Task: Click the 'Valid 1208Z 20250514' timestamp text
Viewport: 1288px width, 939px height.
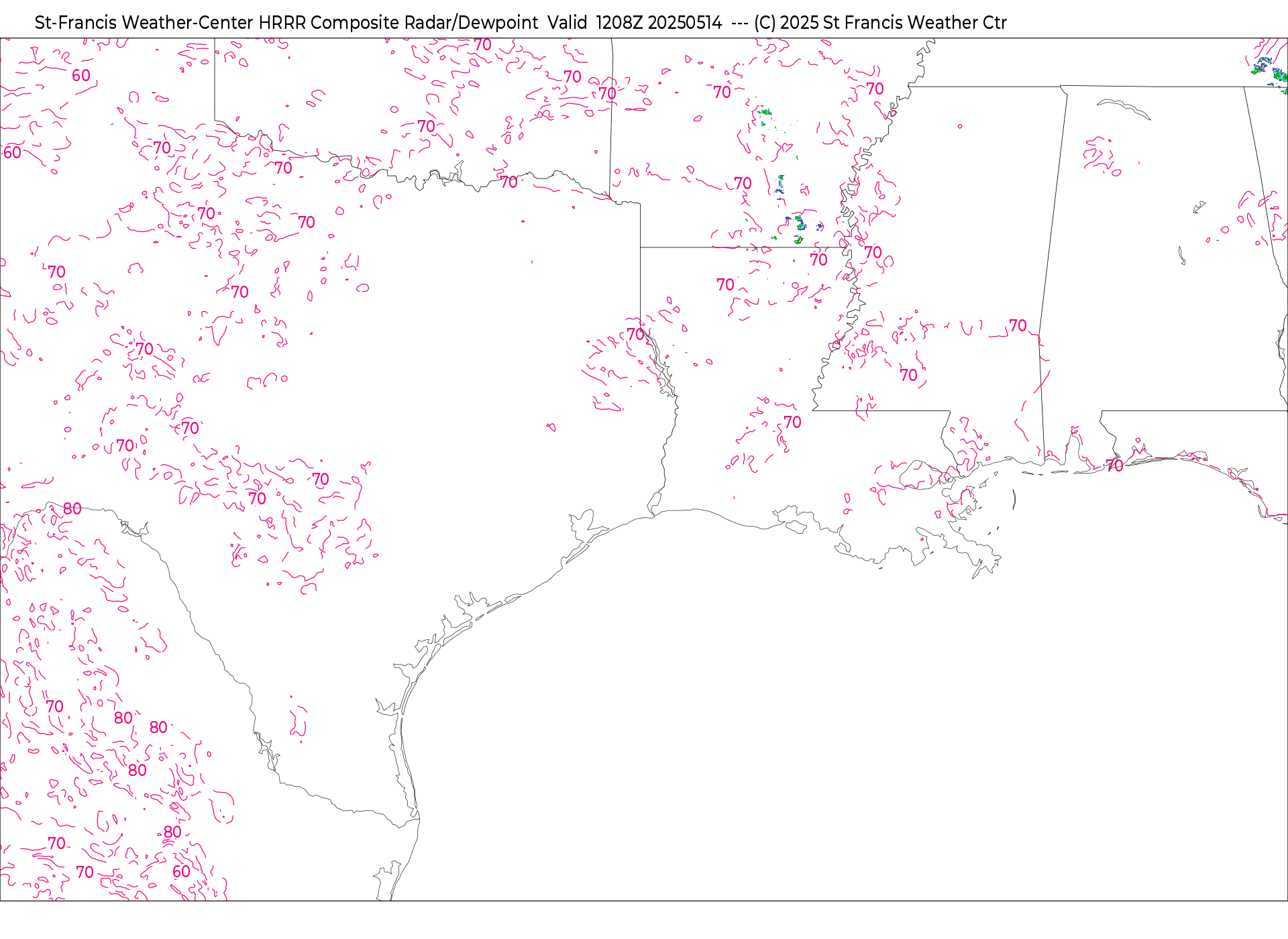Action: pos(635,23)
